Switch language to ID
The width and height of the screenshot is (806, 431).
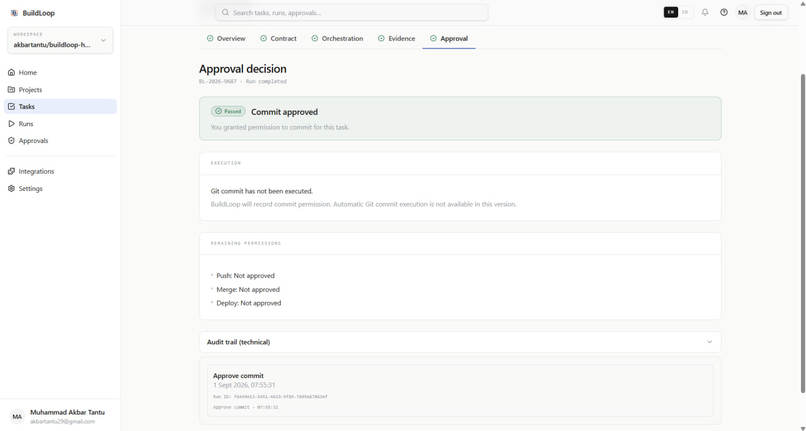685,12
